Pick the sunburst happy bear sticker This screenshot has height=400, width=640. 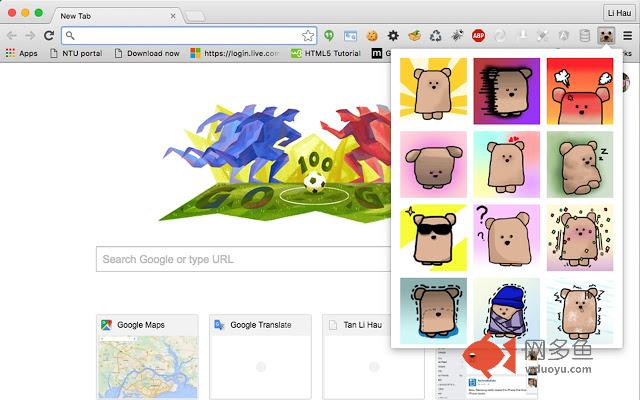[433, 91]
